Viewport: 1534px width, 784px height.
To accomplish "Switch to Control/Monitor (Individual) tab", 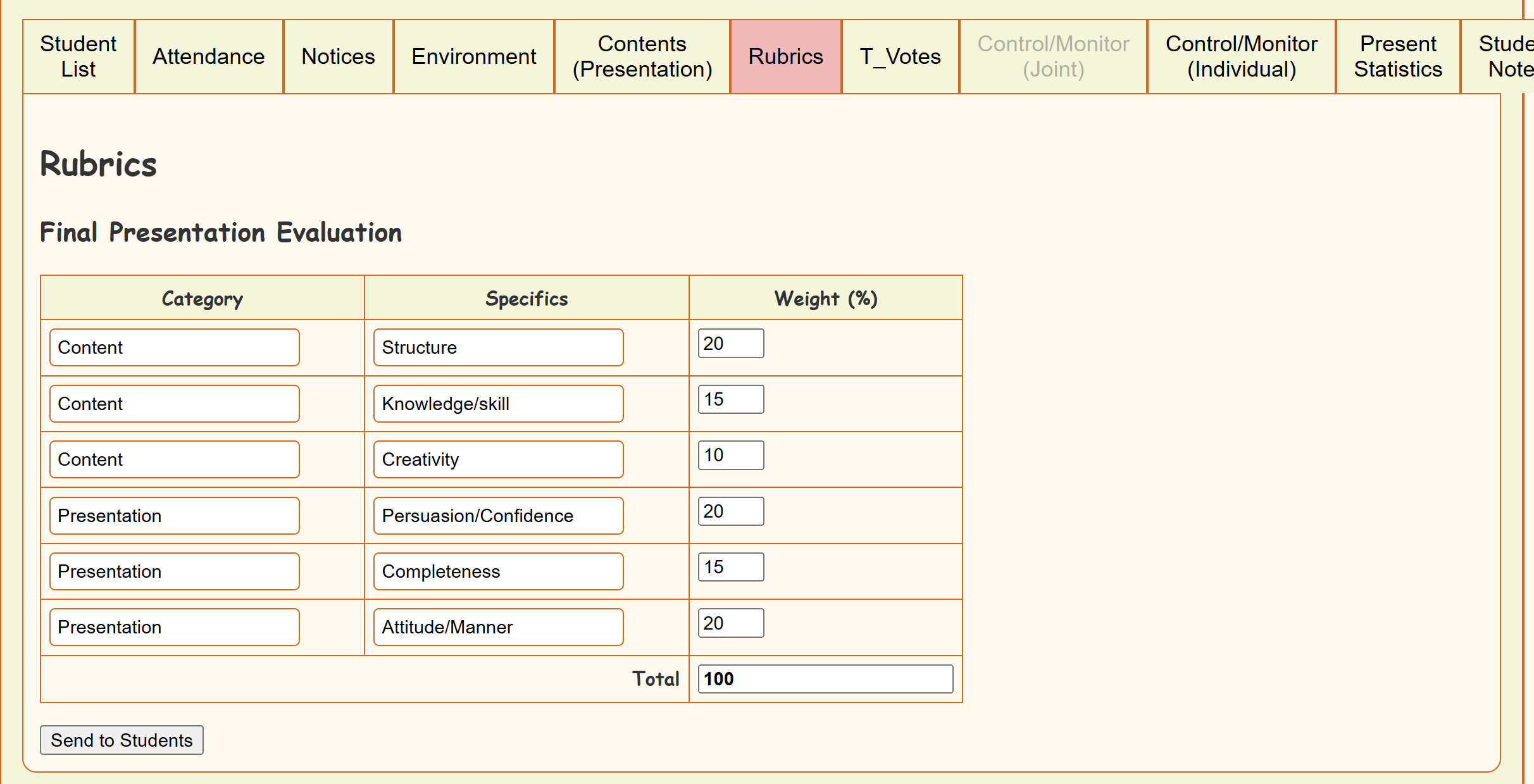I will pyautogui.click(x=1241, y=56).
